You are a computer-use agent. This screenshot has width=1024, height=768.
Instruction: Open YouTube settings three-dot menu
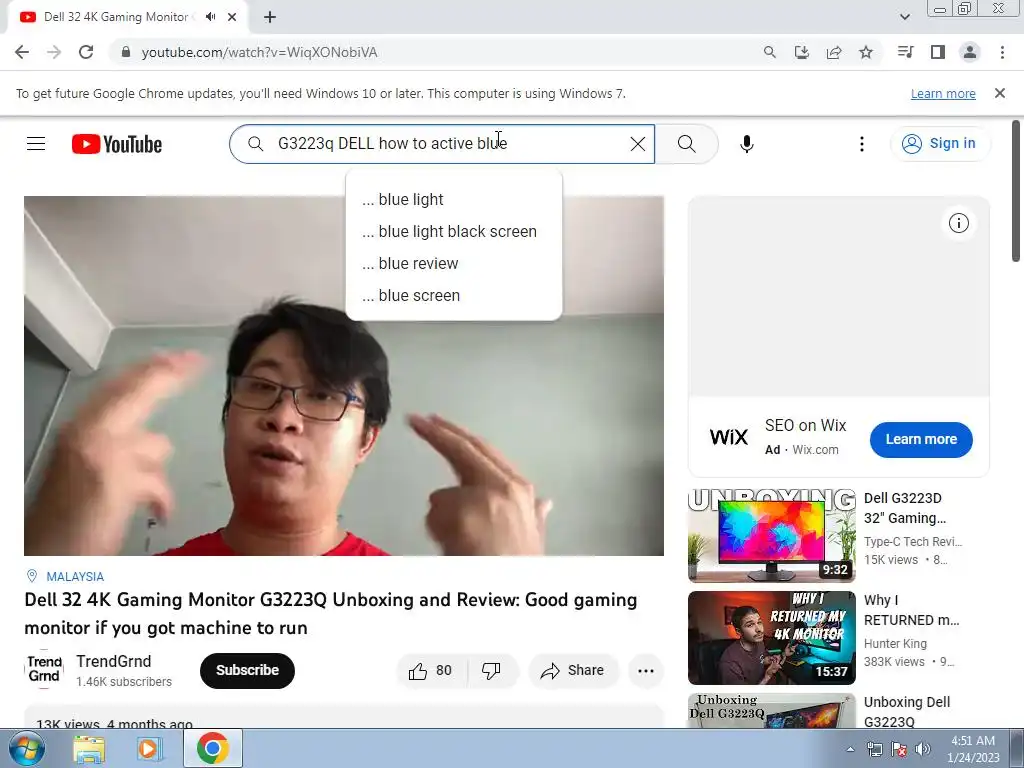pyautogui.click(x=861, y=144)
